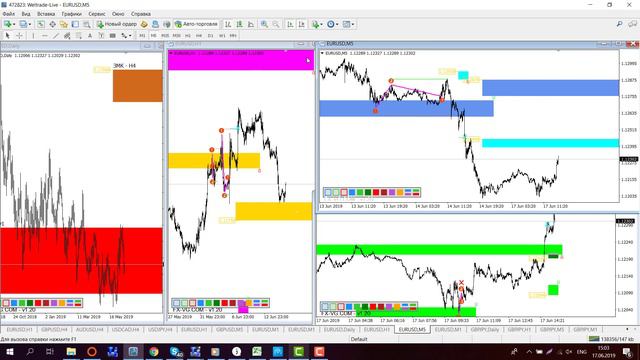Viewport: 640px width, 360px height.
Task: Click the gray round icon left of Авто-торговля
Action: 167,24
